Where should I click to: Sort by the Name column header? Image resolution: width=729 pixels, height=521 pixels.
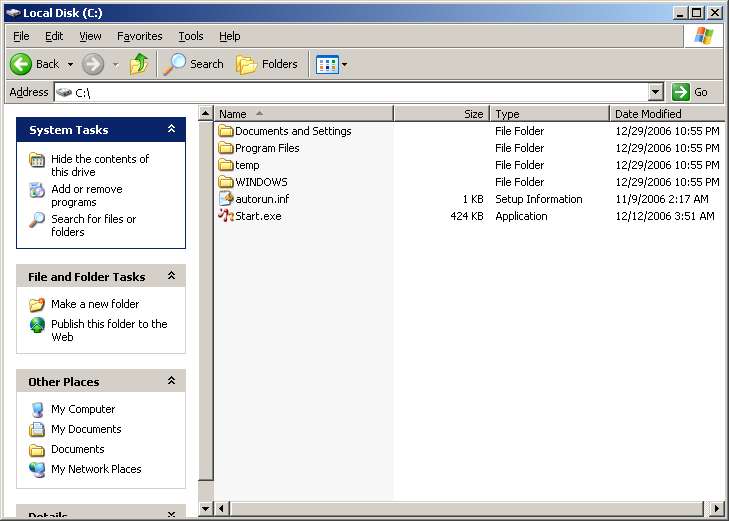tap(304, 114)
